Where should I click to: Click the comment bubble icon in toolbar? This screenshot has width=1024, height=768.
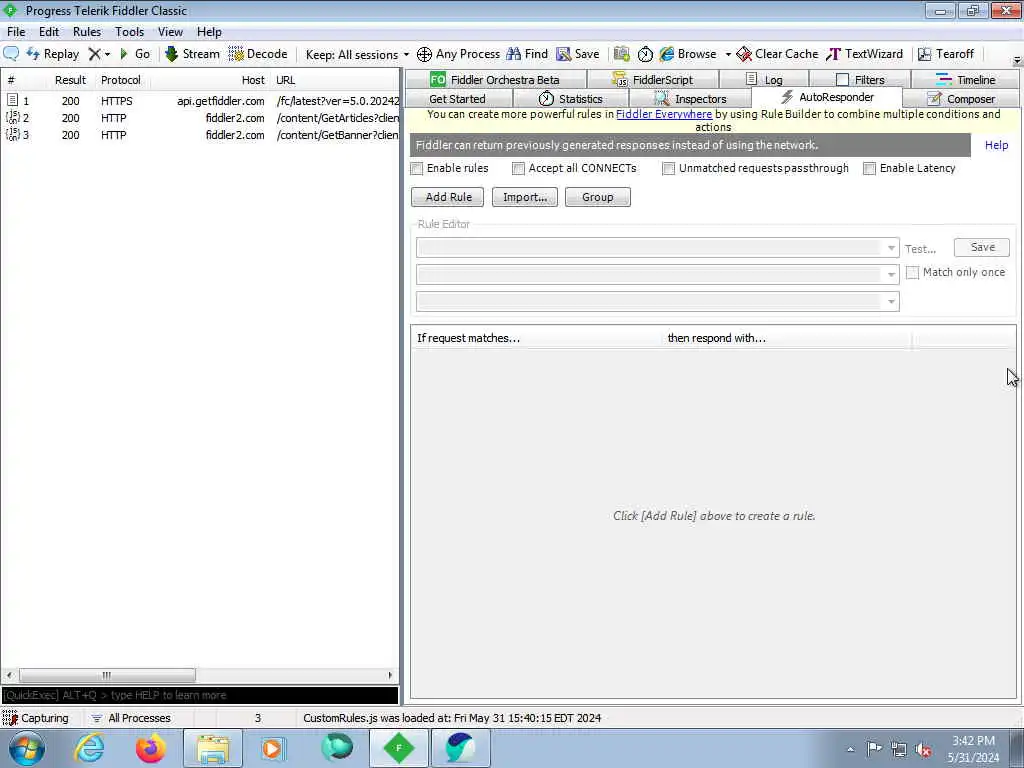click(x=11, y=54)
